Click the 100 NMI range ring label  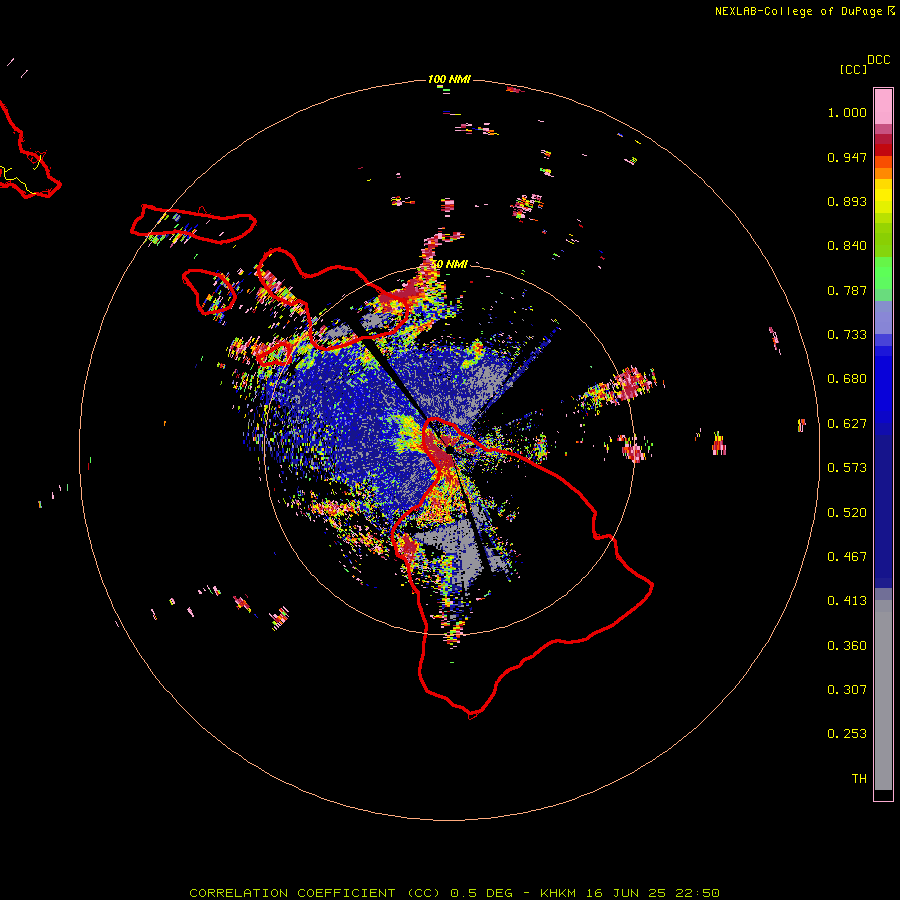point(449,79)
